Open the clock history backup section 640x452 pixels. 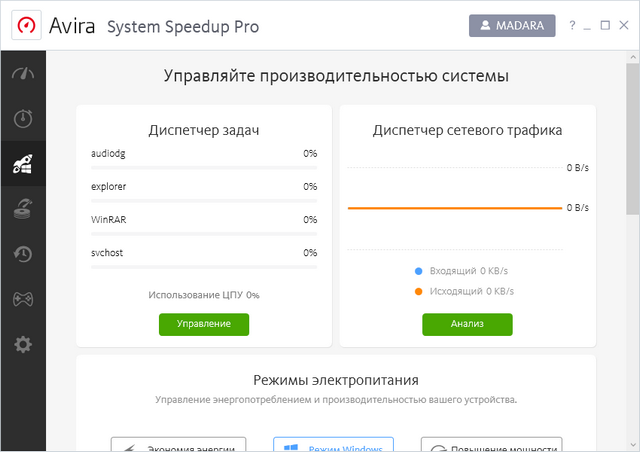tap(22, 254)
